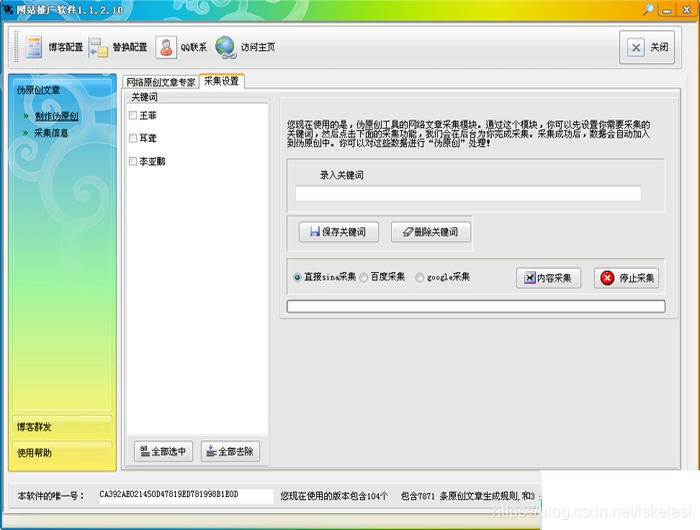Click the 全部选中 select all button
The height and width of the screenshot is (530, 700).
point(163,451)
